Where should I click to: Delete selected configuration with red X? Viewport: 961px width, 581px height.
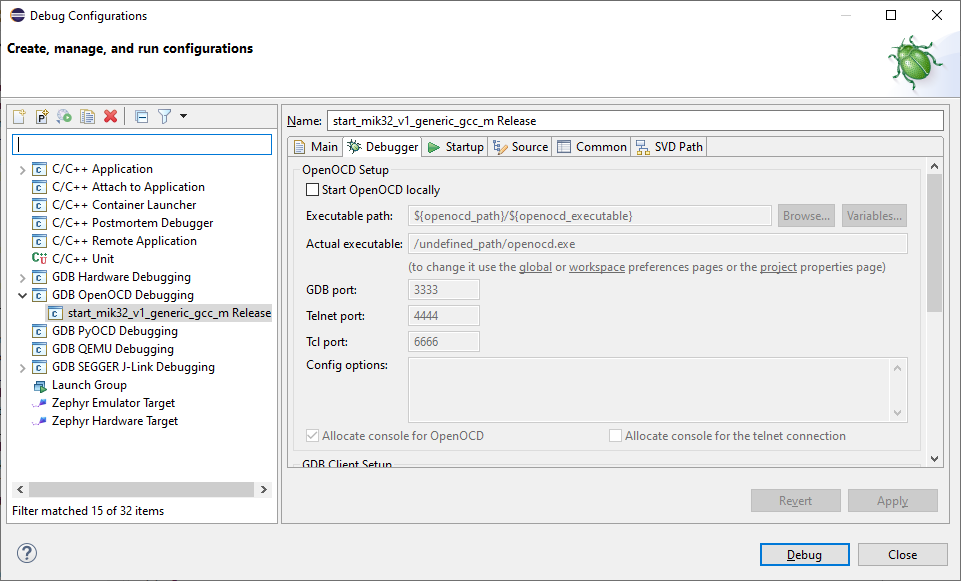pyautogui.click(x=110, y=117)
